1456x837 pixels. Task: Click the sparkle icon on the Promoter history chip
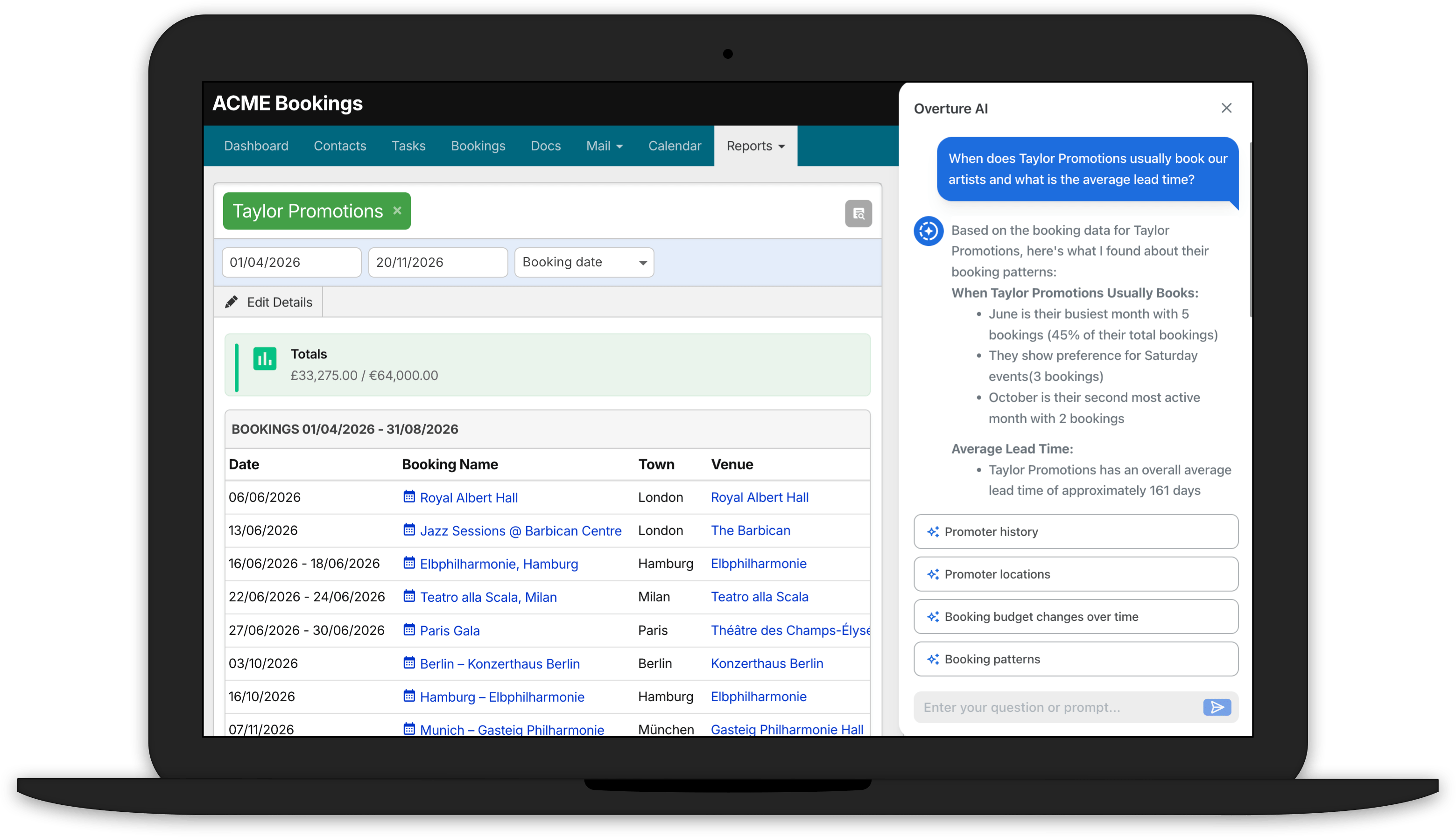(x=934, y=531)
